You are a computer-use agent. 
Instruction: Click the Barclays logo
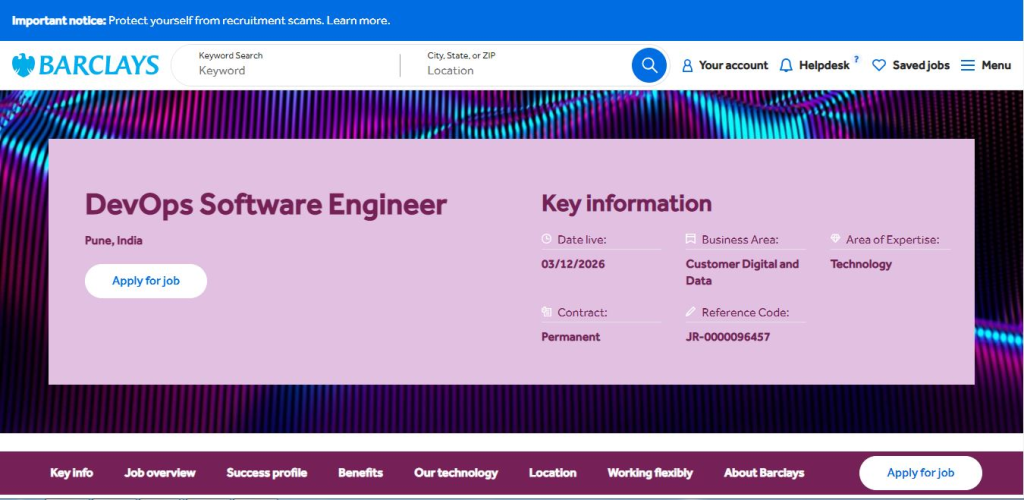85,65
